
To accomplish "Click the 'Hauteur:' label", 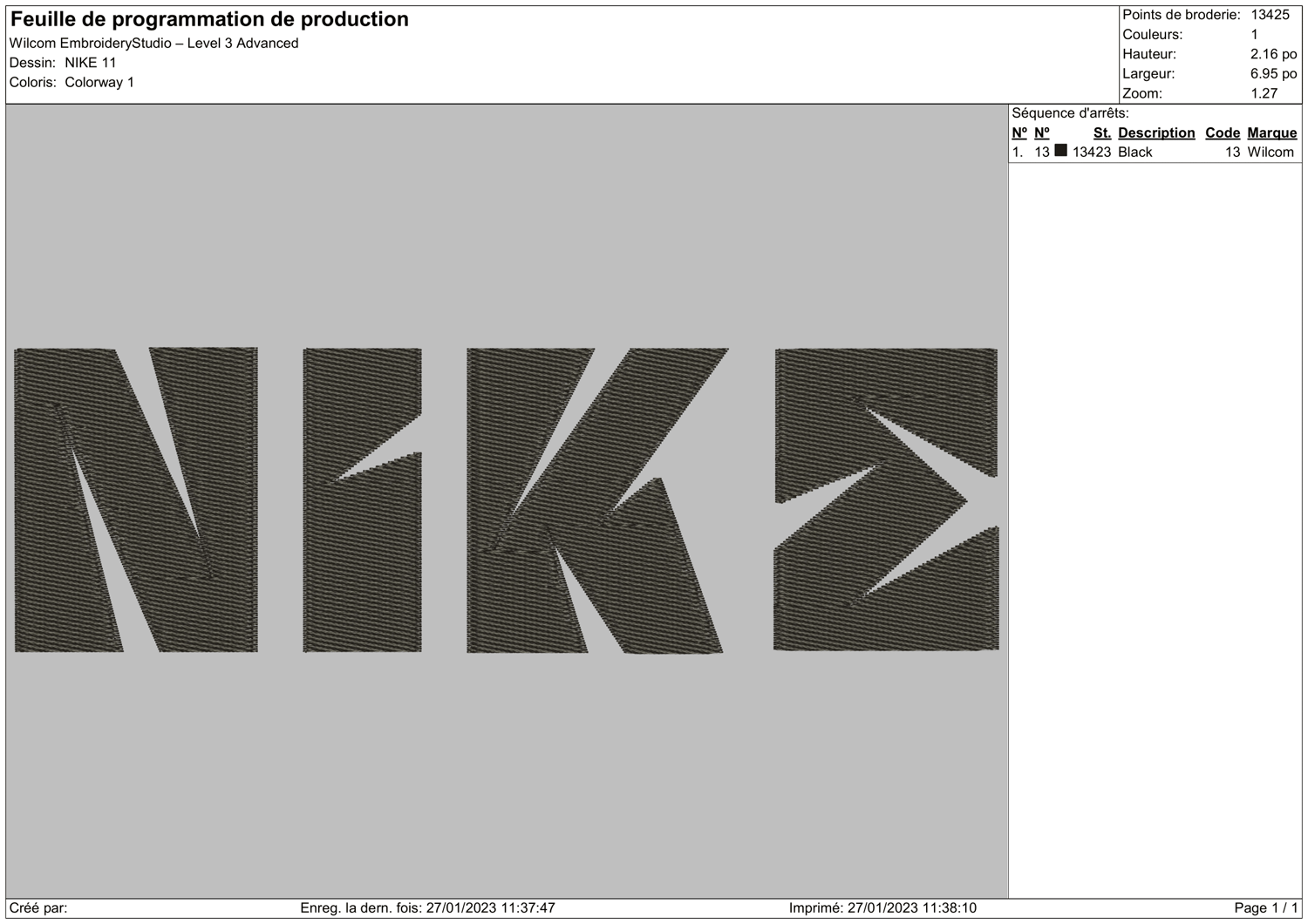I will [x=1149, y=54].
